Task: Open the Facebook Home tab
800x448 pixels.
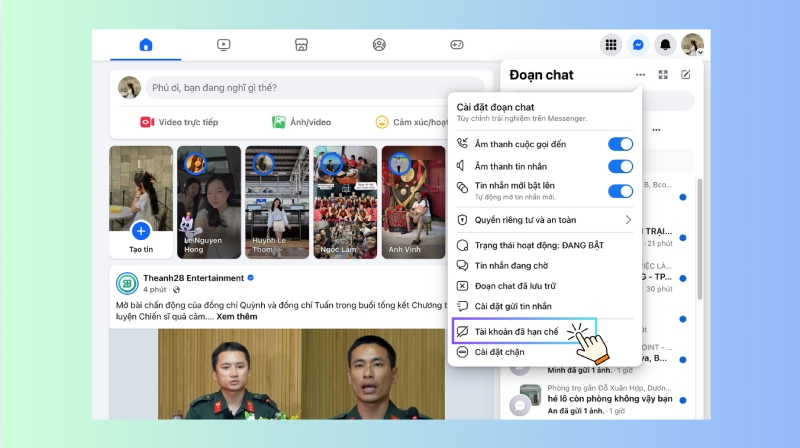Action: (146, 45)
